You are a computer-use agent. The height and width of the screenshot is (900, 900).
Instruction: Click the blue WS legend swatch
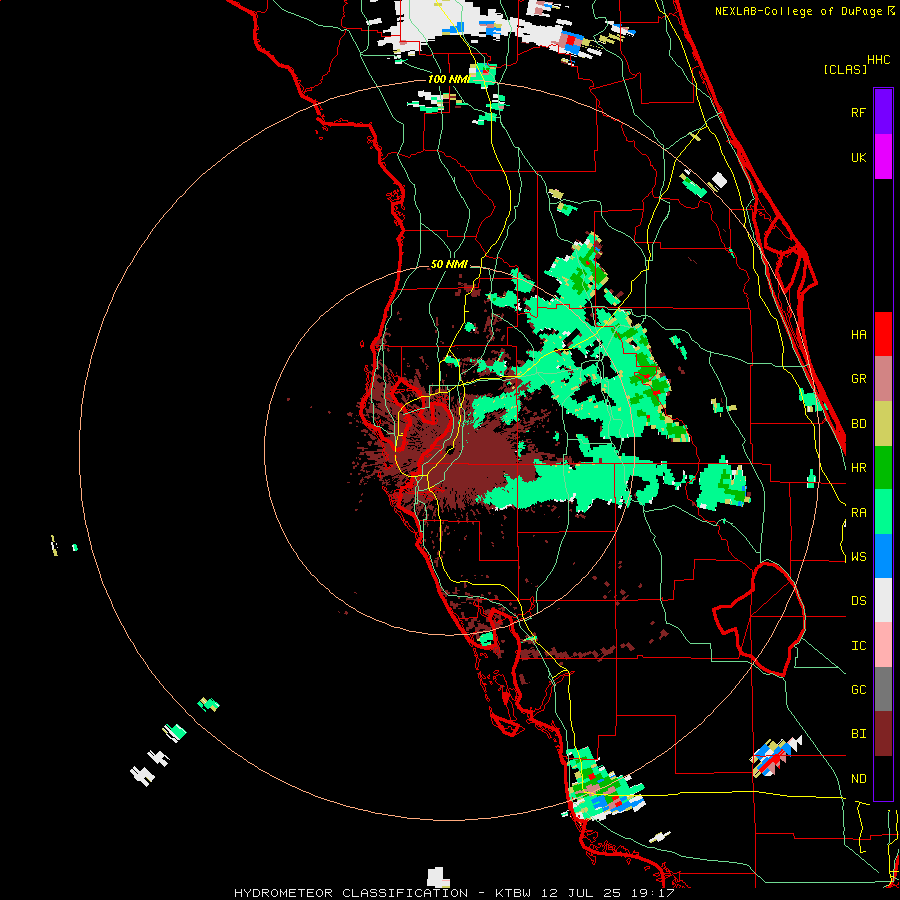883,556
